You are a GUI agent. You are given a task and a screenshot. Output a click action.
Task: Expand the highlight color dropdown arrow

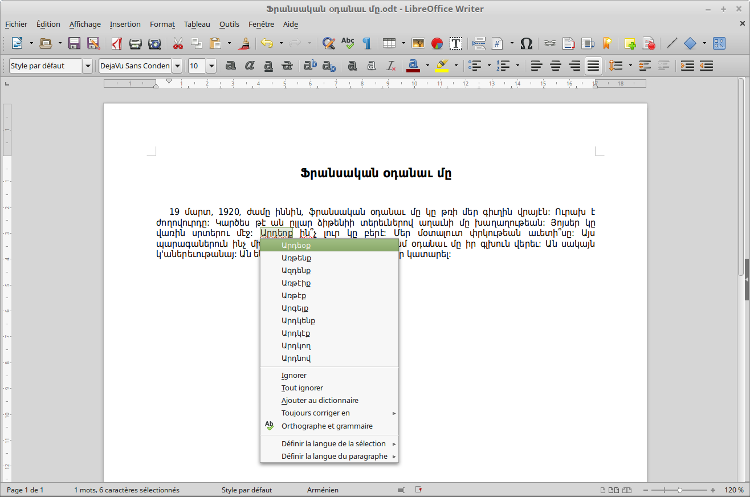456,66
